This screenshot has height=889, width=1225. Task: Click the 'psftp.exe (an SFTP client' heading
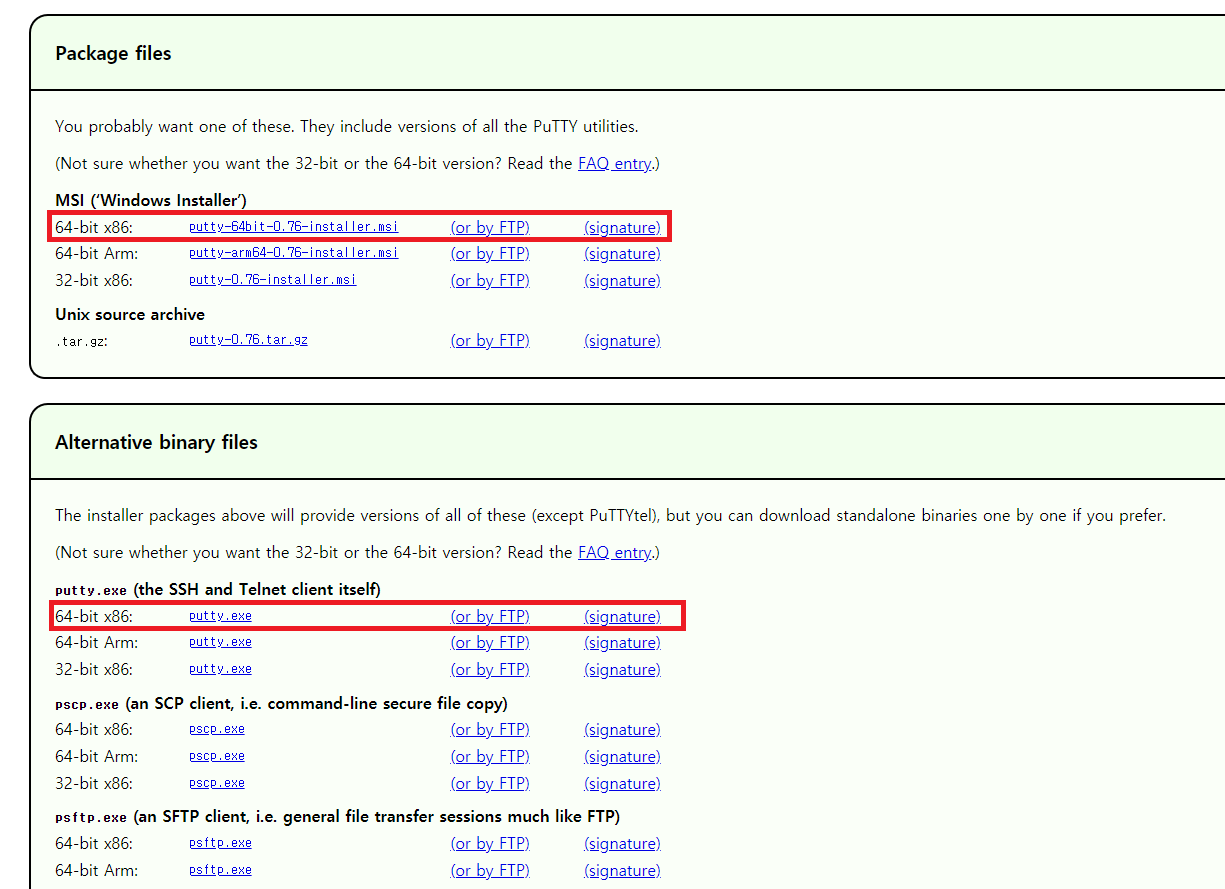(337, 817)
